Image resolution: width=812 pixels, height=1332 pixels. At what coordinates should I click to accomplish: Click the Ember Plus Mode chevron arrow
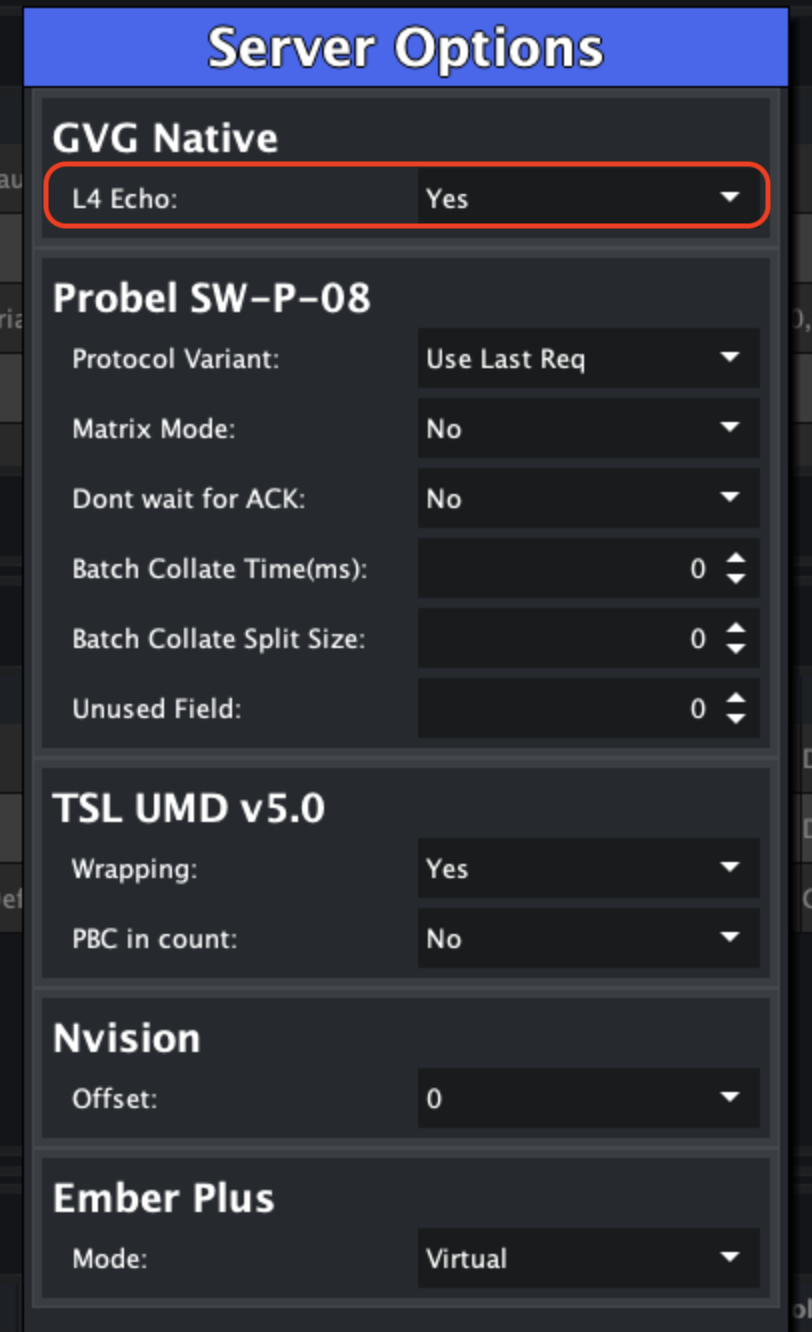point(731,1258)
